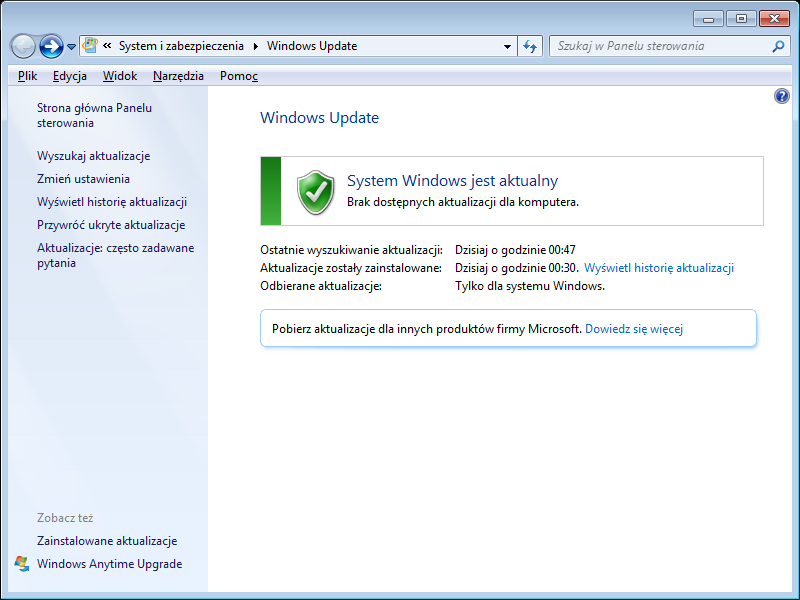This screenshot has width=800, height=600.
Task: Open the Pomoc menu
Action: [239, 76]
